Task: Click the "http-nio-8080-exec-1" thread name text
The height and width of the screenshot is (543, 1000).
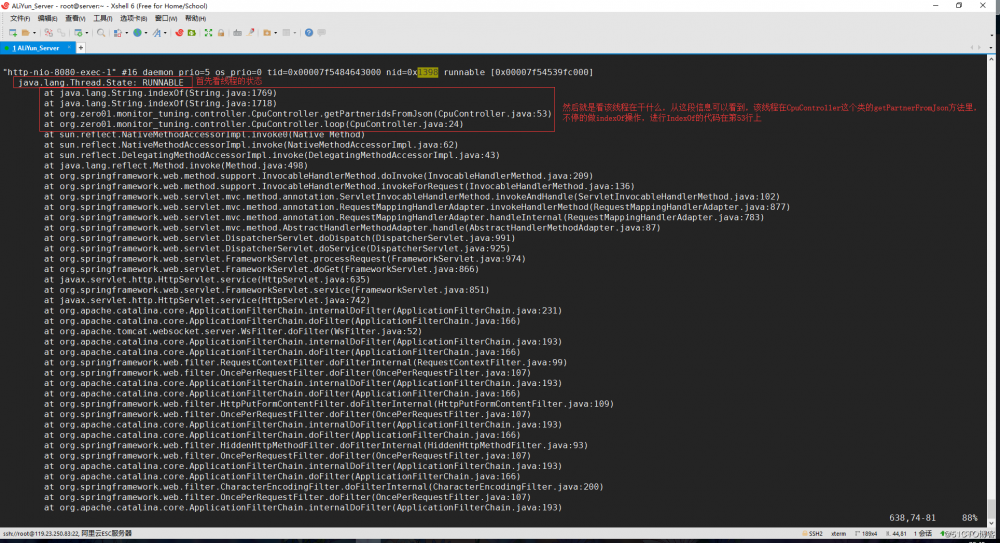Action: pyautogui.click(x=59, y=72)
